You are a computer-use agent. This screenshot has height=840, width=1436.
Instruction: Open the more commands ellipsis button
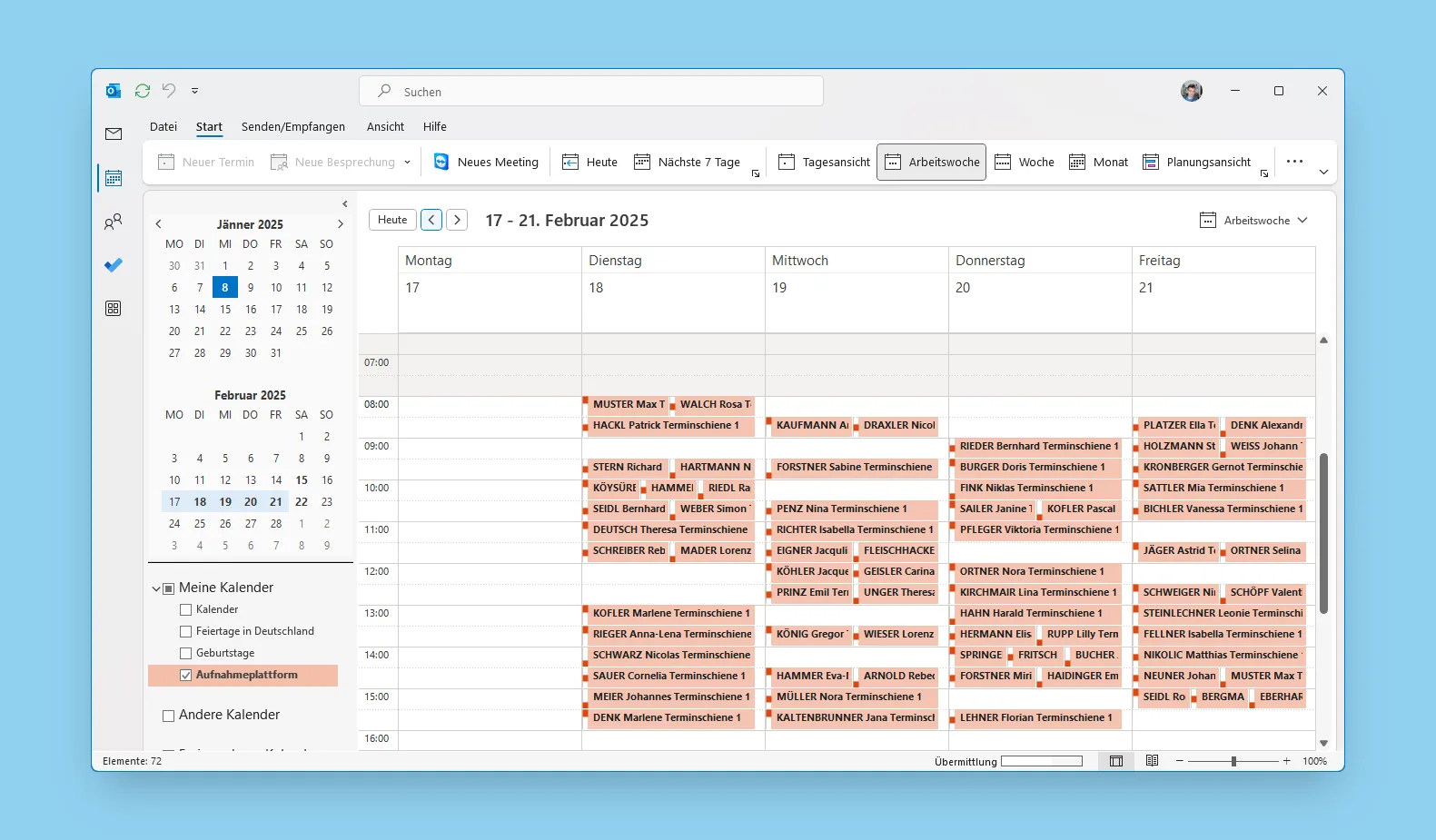1295,162
